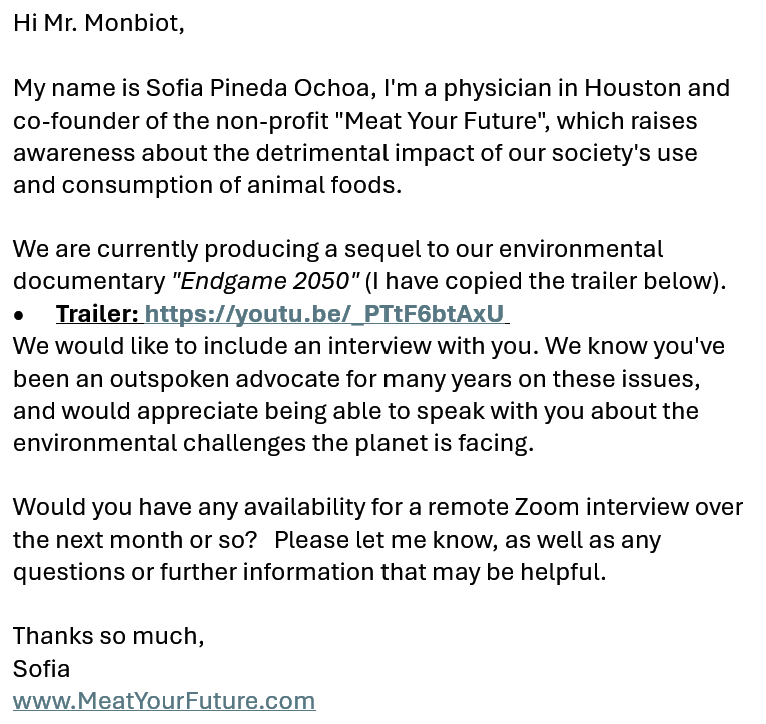Screen dimensions: 766x724
Task: Click the "Thanks so much," closing line
Action: coord(108,636)
